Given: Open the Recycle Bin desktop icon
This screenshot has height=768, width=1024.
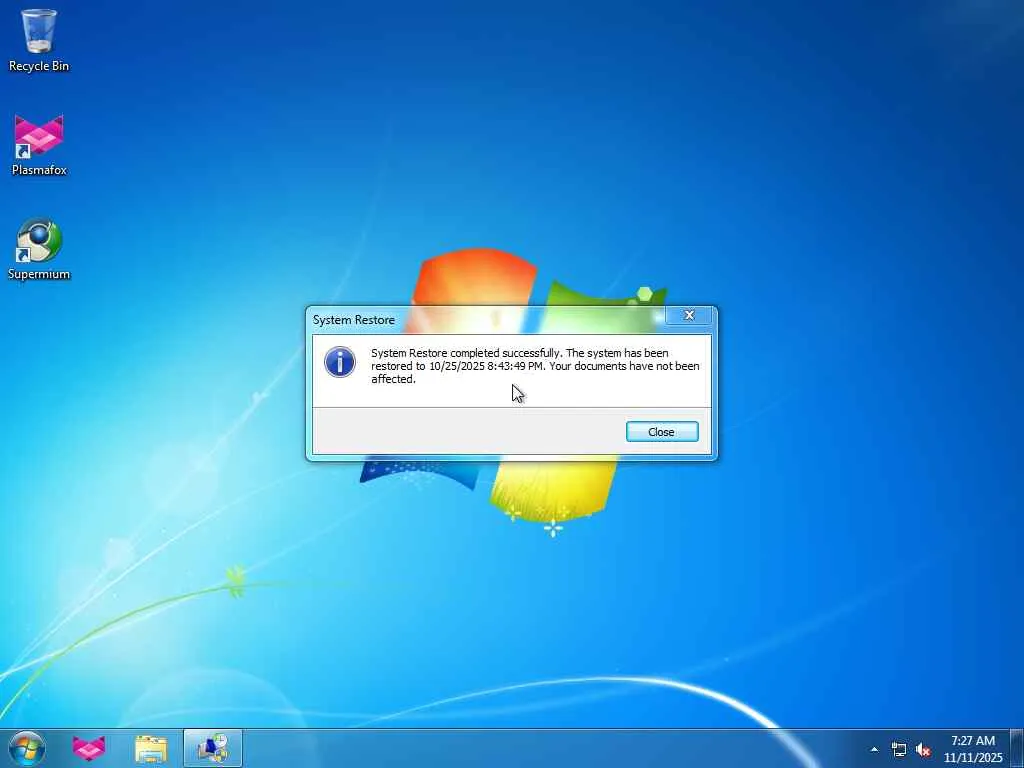Looking at the screenshot, I should pos(39,40).
